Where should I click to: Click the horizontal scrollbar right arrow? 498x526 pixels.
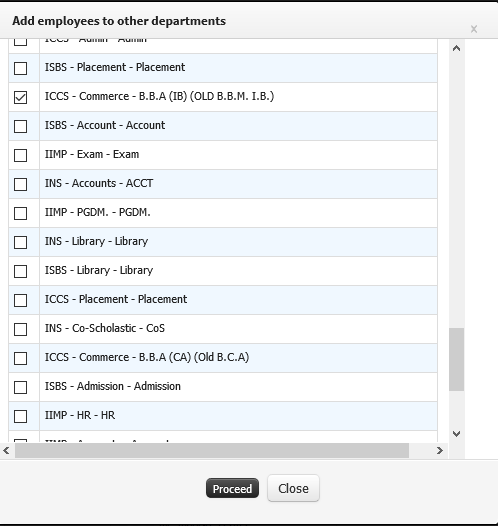[440, 450]
